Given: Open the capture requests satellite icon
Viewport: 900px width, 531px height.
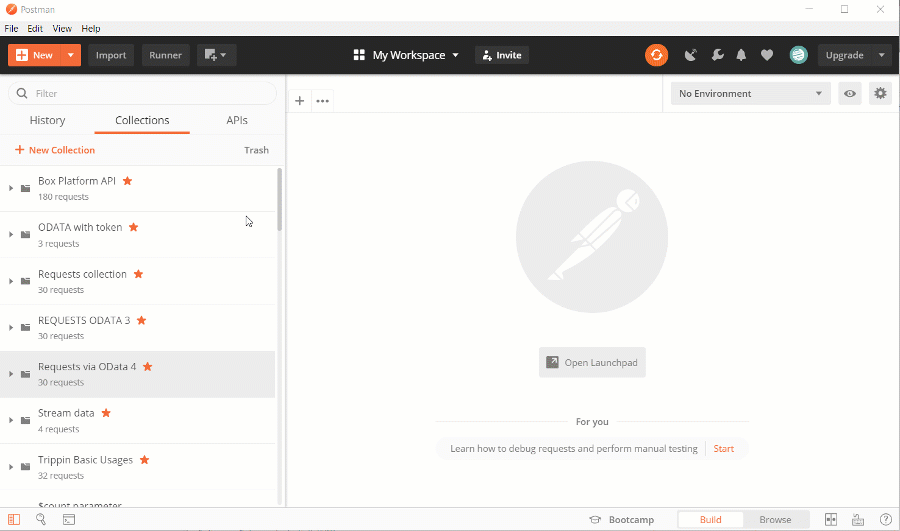Looking at the screenshot, I should click(690, 55).
